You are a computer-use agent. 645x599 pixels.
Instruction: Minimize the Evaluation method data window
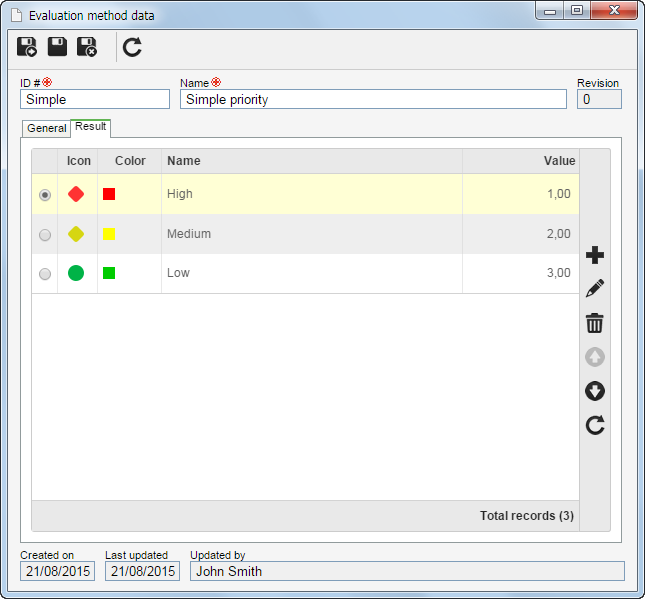tap(550, 11)
